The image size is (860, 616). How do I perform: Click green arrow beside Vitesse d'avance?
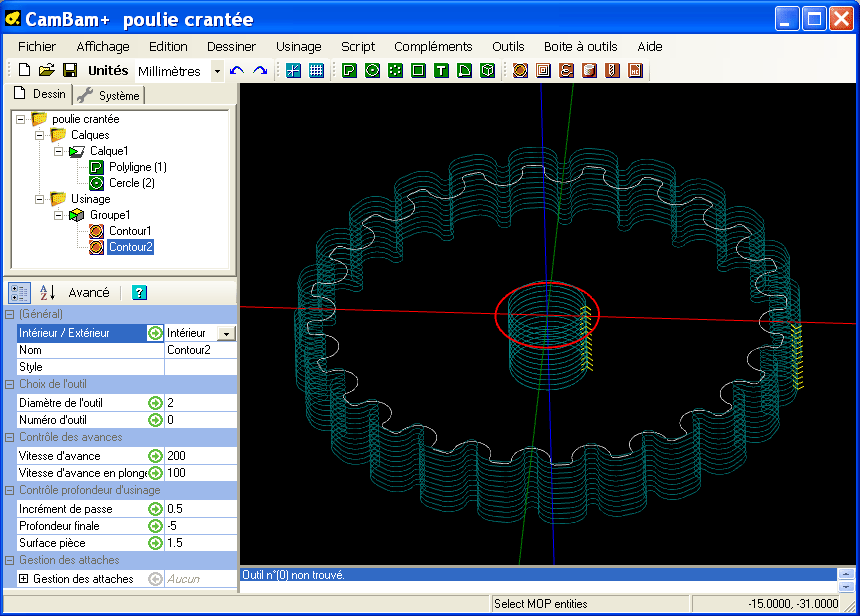point(155,456)
